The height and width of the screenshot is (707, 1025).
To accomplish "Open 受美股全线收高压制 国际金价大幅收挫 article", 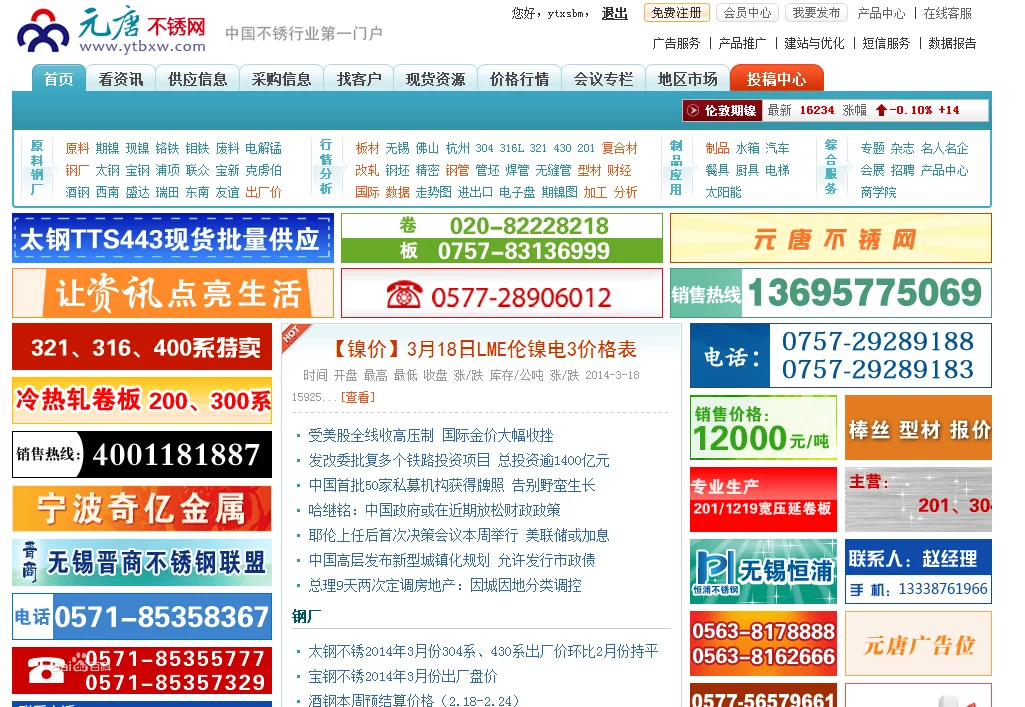I will (431, 435).
